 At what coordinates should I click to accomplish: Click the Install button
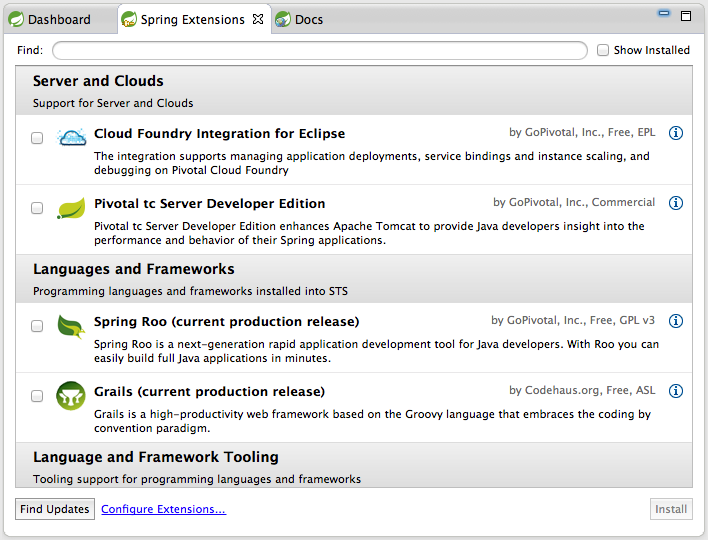(x=671, y=509)
